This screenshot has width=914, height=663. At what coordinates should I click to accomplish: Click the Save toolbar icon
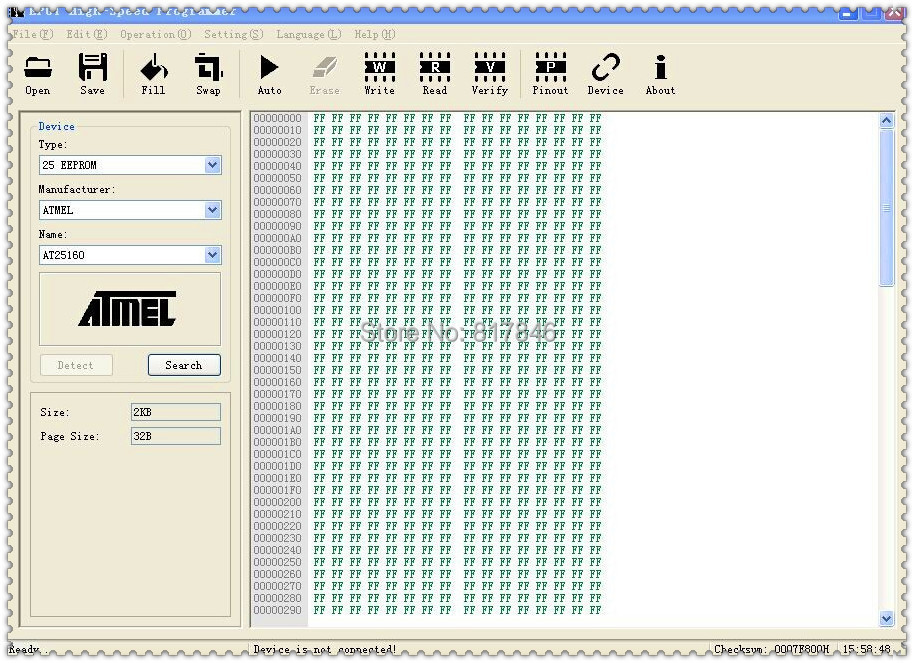pos(92,74)
